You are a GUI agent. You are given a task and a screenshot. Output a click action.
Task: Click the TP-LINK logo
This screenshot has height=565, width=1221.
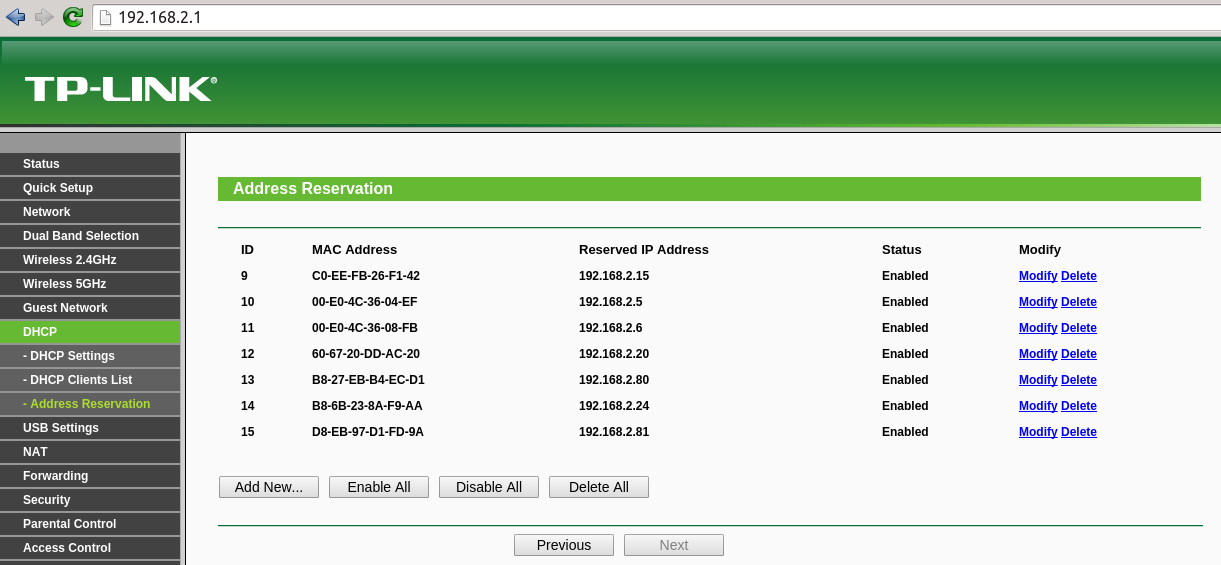120,89
